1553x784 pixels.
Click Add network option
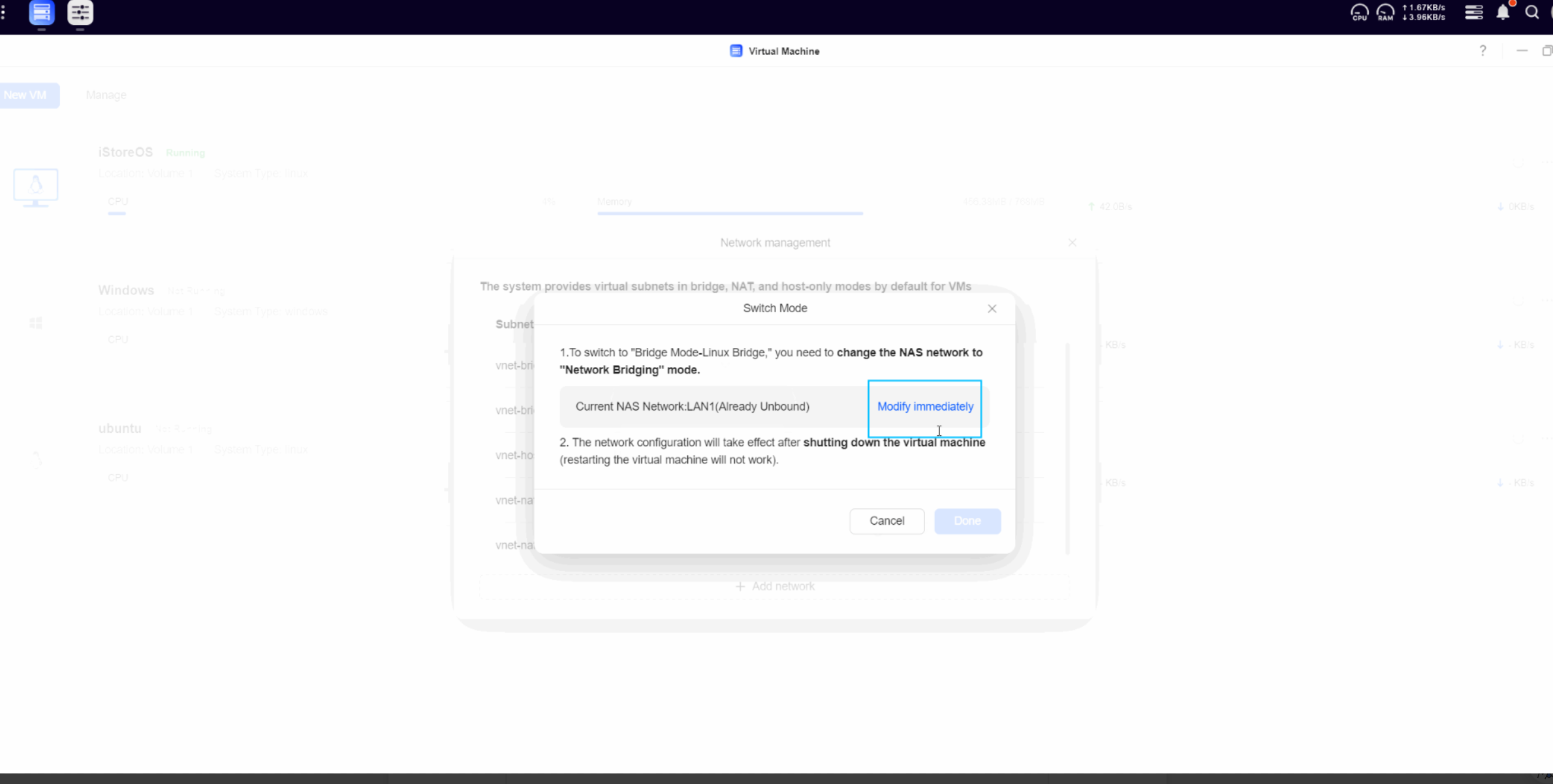point(775,586)
